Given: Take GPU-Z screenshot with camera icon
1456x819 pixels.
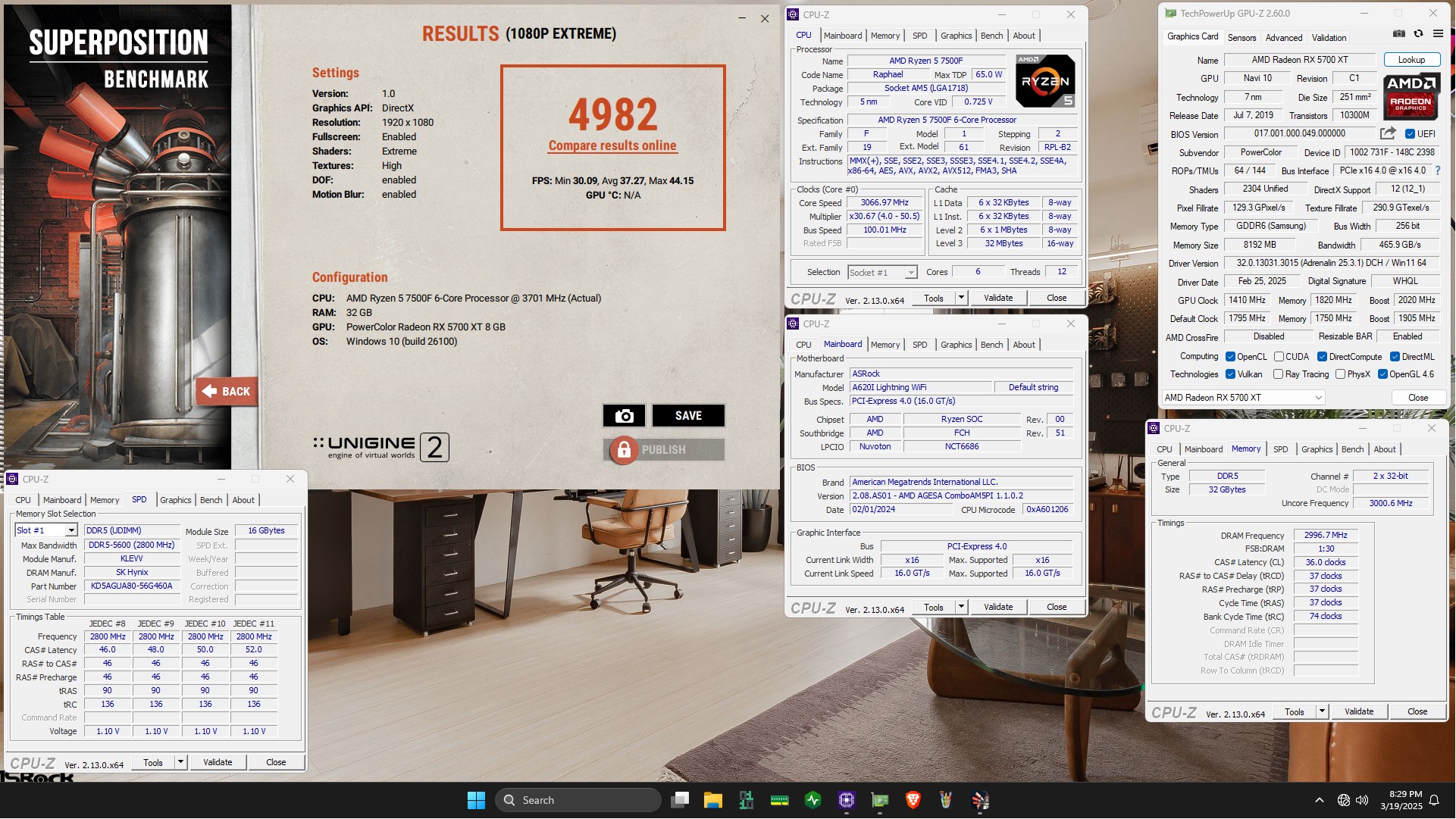Looking at the screenshot, I should (1399, 34).
